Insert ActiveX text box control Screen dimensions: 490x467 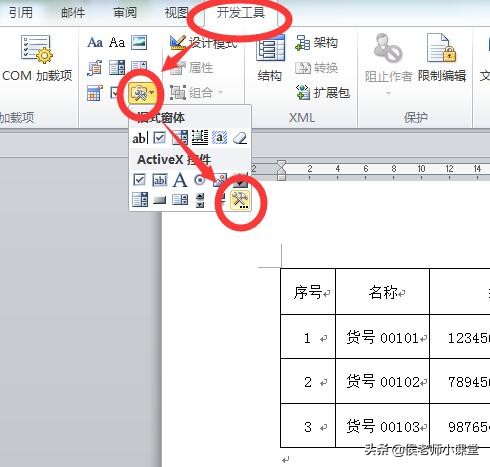[160, 180]
